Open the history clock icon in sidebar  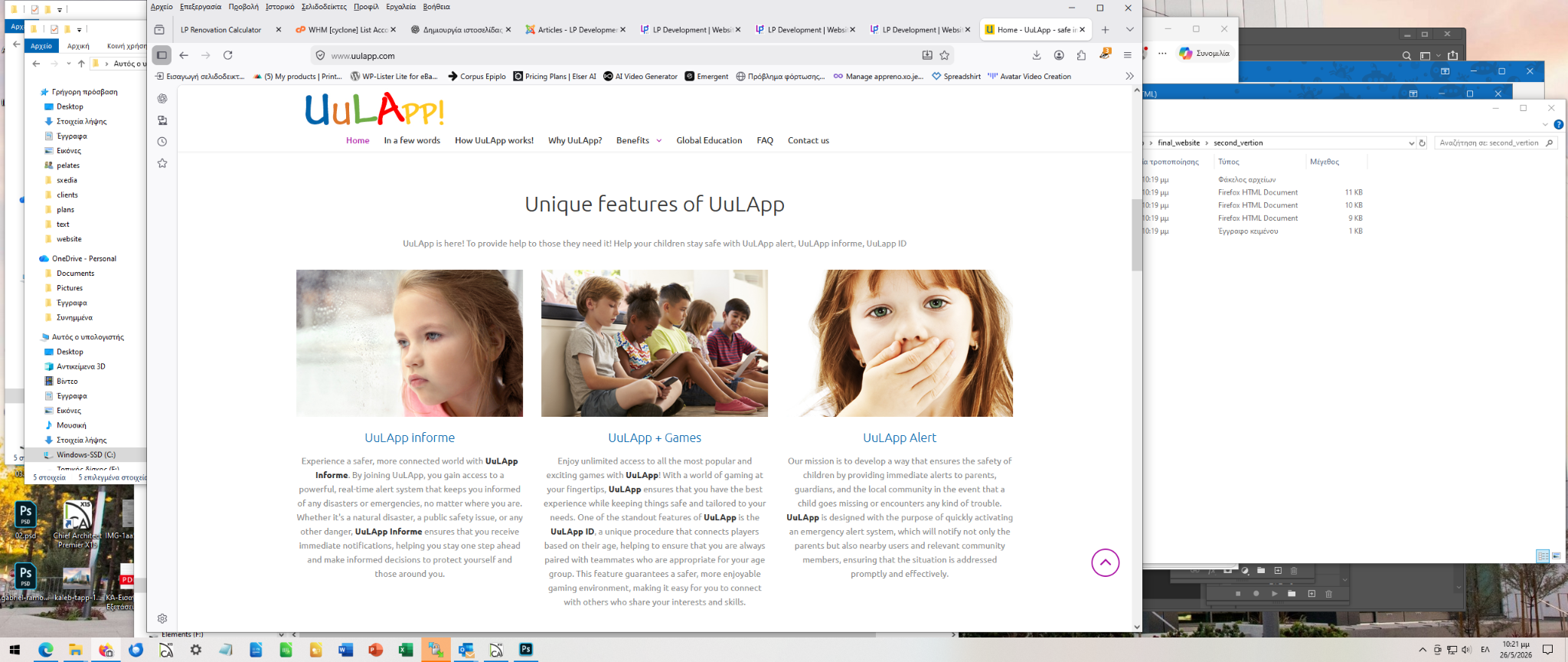(x=162, y=142)
